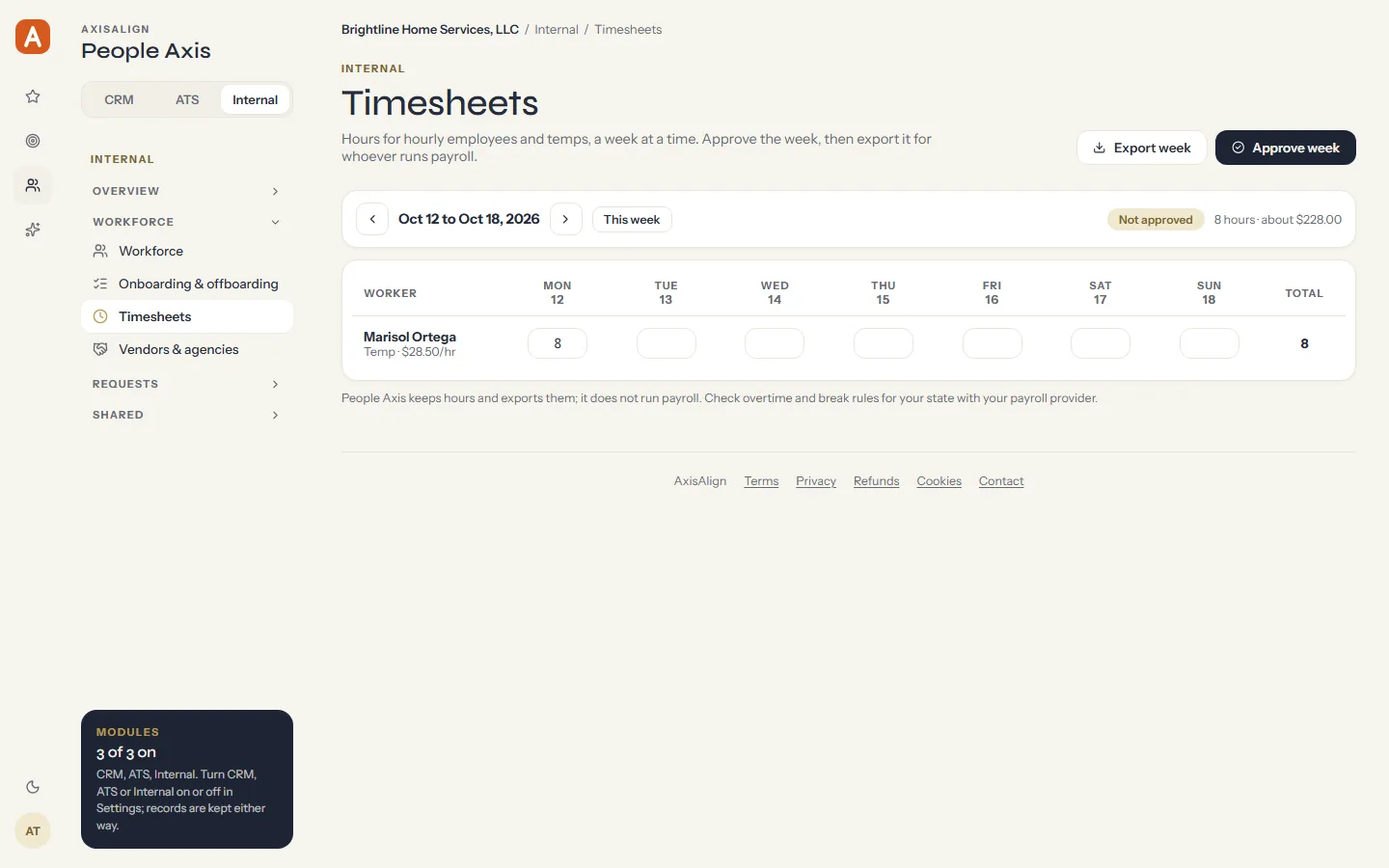The height and width of the screenshot is (868, 1389).
Task: Go to the next week
Action: coord(566,219)
